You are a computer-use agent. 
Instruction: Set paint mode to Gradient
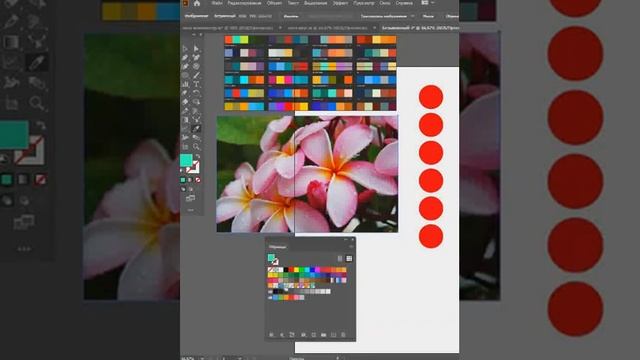[x=190, y=180]
